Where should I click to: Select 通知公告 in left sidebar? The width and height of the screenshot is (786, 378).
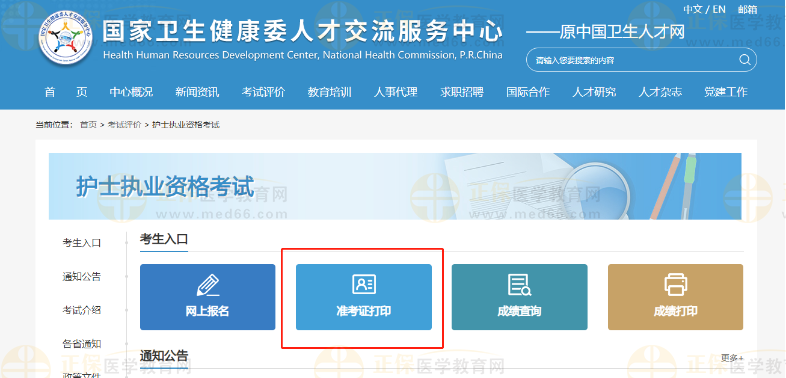pyautogui.click(x=82, y=276)
